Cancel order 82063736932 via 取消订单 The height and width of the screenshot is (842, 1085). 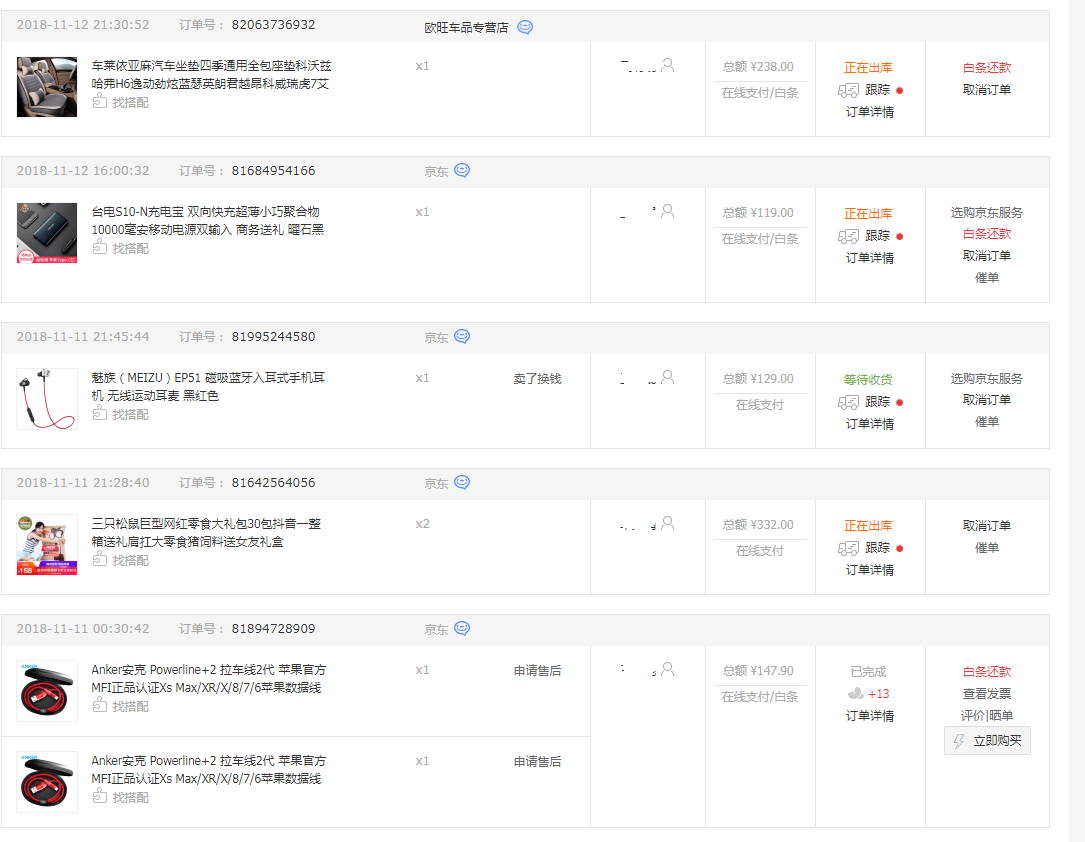[987, 90]
